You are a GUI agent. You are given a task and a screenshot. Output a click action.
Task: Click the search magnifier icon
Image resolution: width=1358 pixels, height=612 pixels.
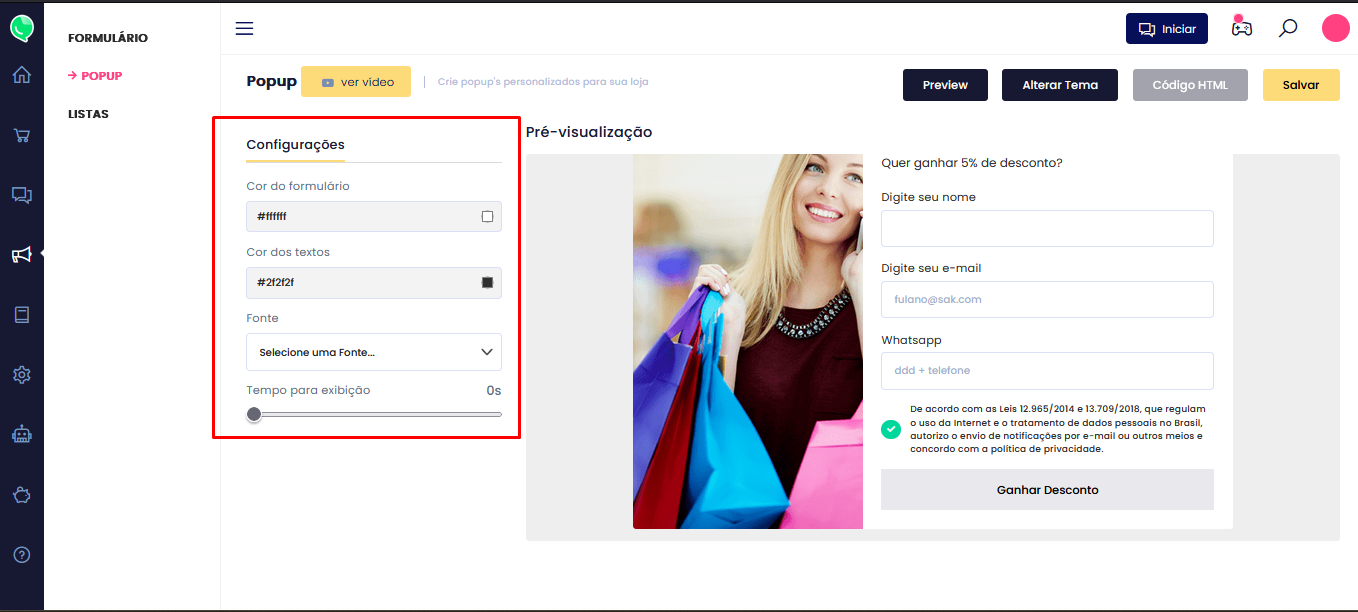click(x=1288, y=28)
